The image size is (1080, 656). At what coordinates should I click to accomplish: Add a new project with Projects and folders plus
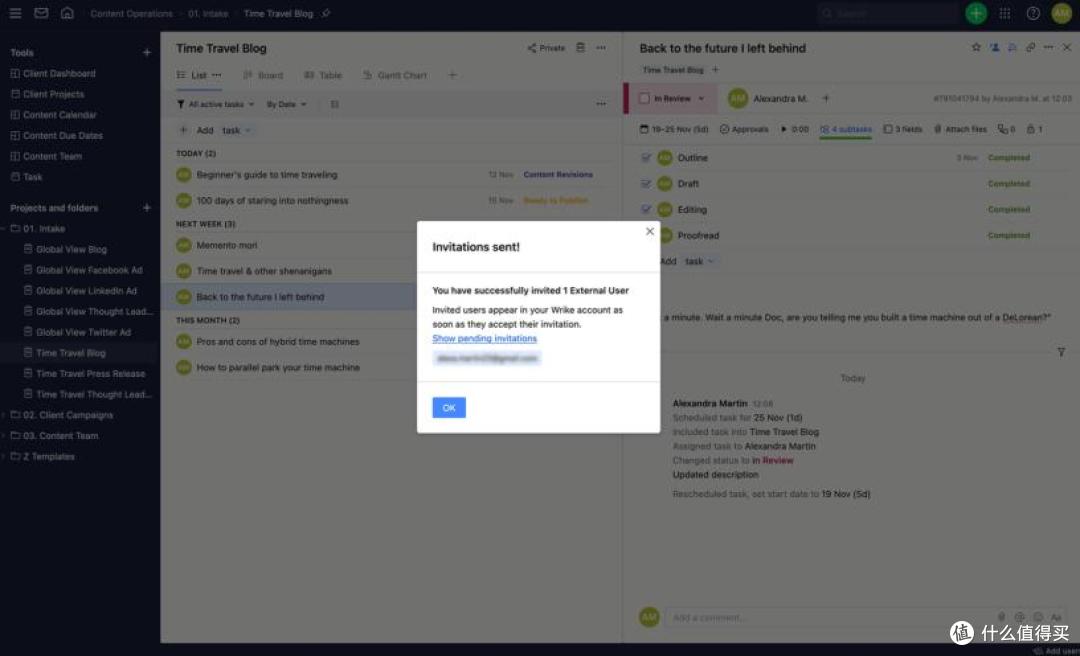pos(146,207)
